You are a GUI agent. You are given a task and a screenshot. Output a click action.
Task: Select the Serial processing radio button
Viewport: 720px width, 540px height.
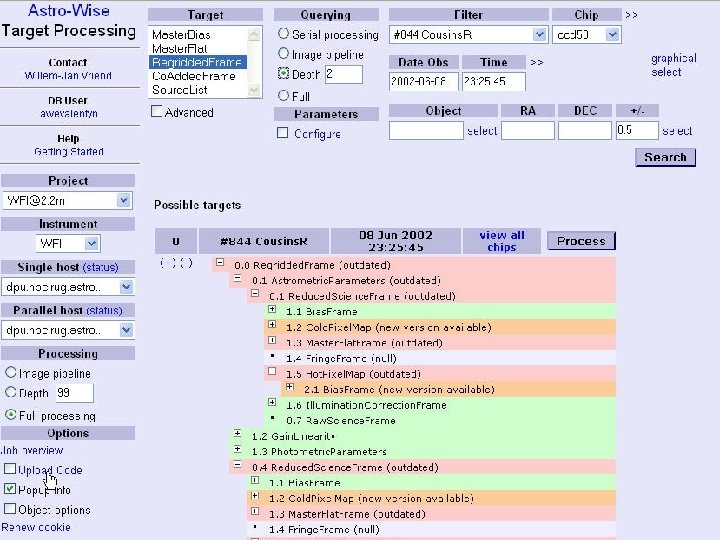click(x=283, y=34)
